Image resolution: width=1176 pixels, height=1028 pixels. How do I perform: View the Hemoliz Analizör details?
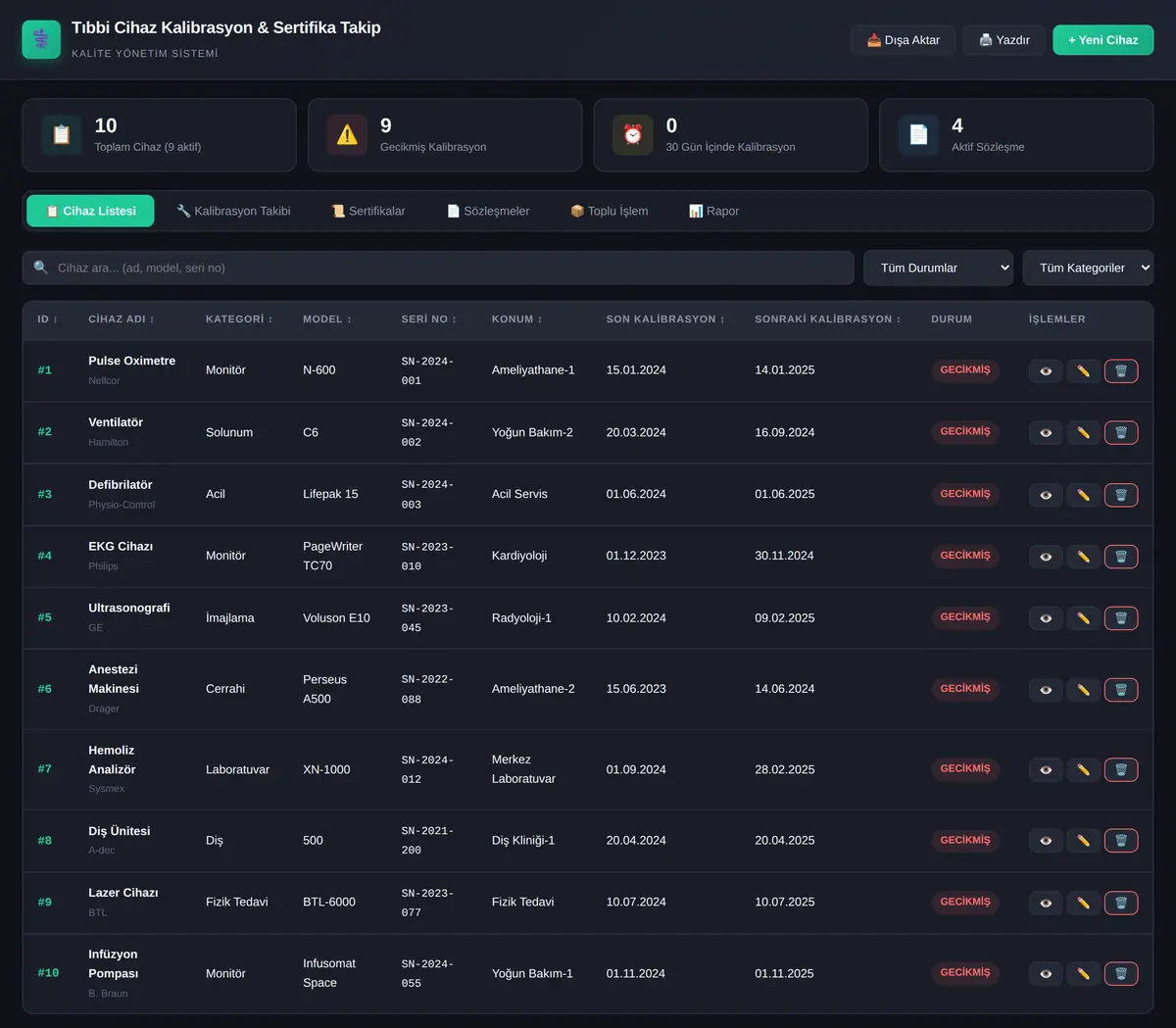point(1046,770)
